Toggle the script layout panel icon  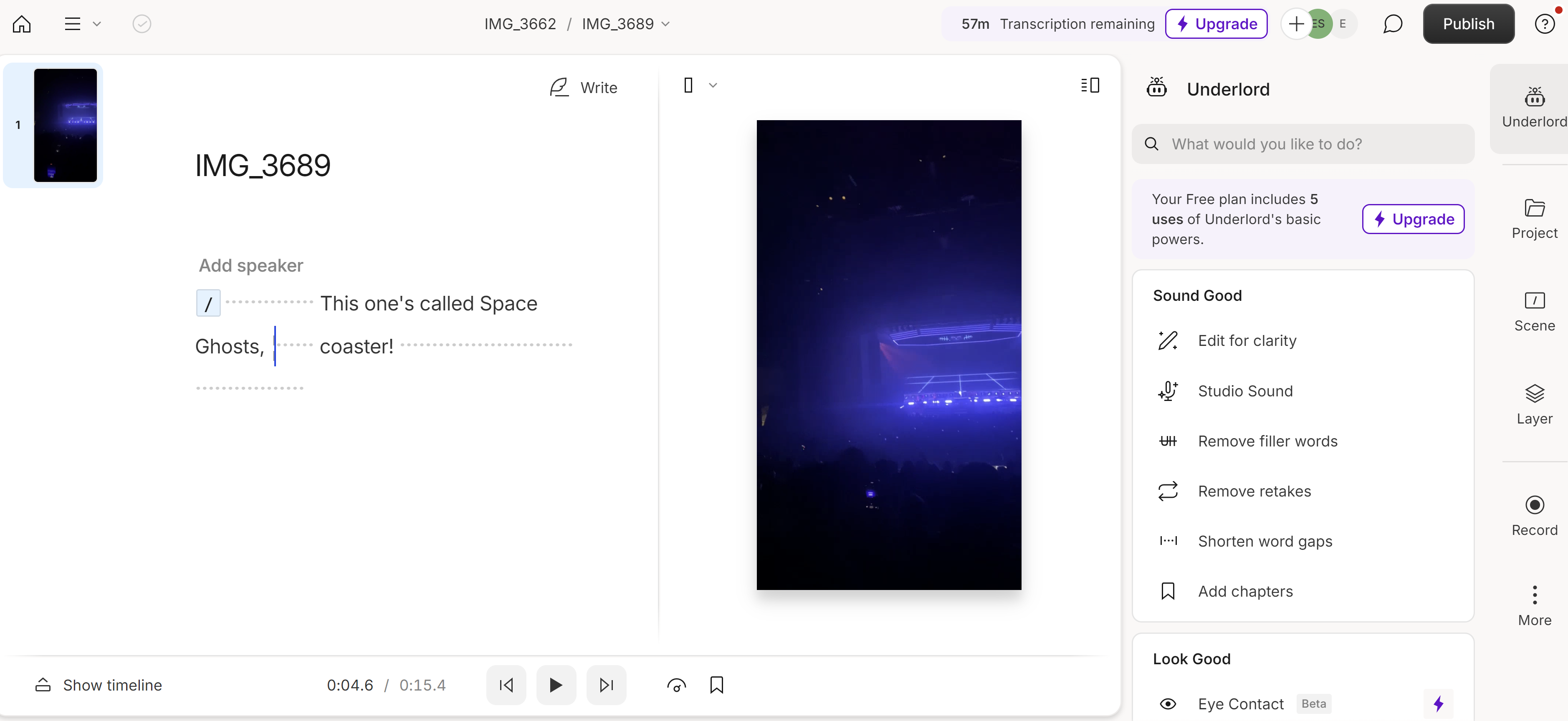click(x=1090, y=85)
